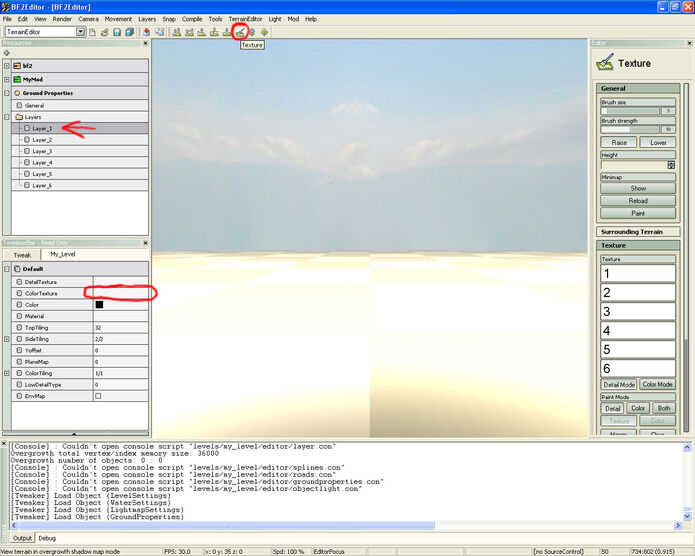Screen dimensions: 695x556
Task: Switch to the My_Level tab
Action: (x=62, y=254)
